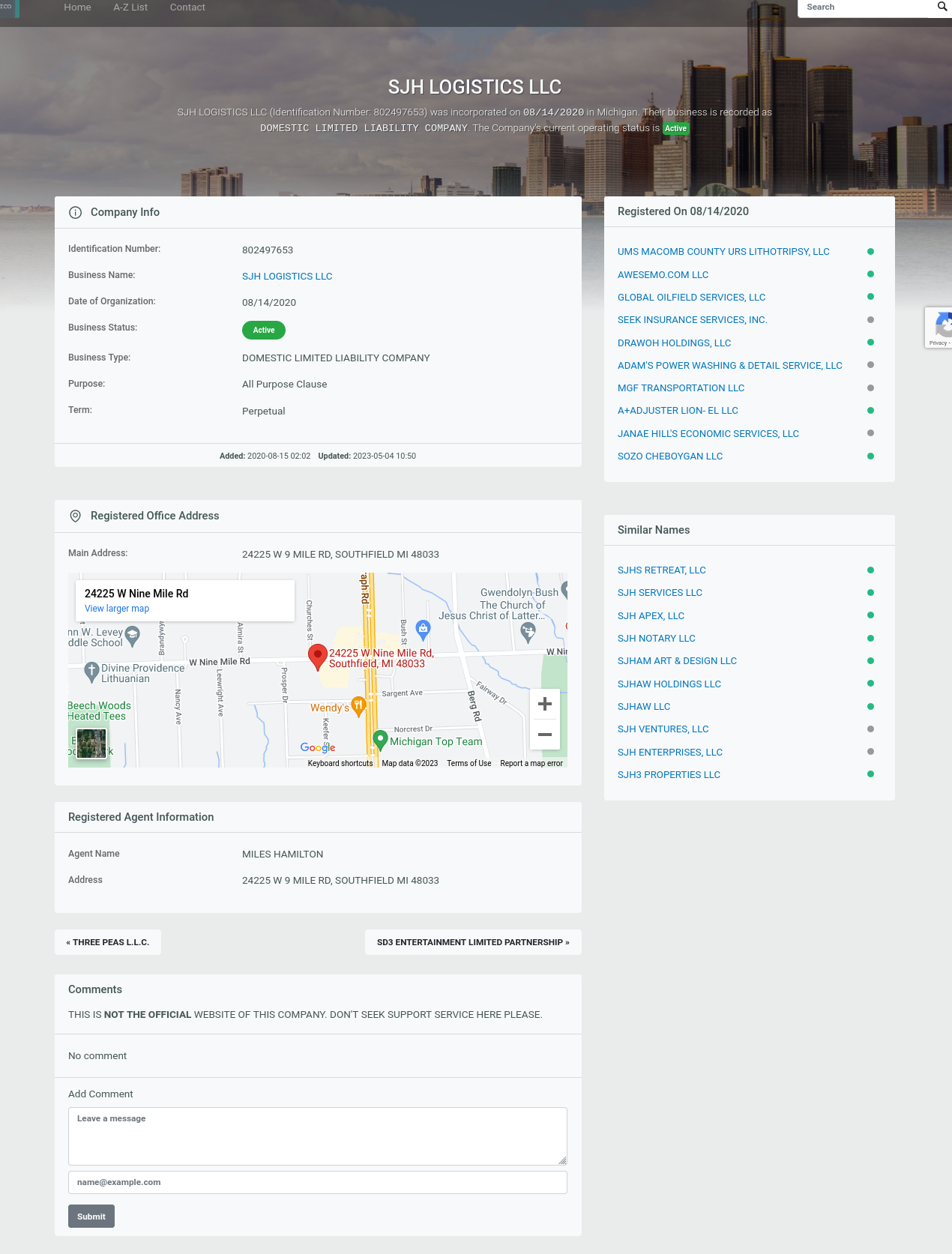The height and width of the screenshot is (1254, 952).
Task: Open SJHAM ART & DESIGN LLC link
Action: tap(677, 661)
